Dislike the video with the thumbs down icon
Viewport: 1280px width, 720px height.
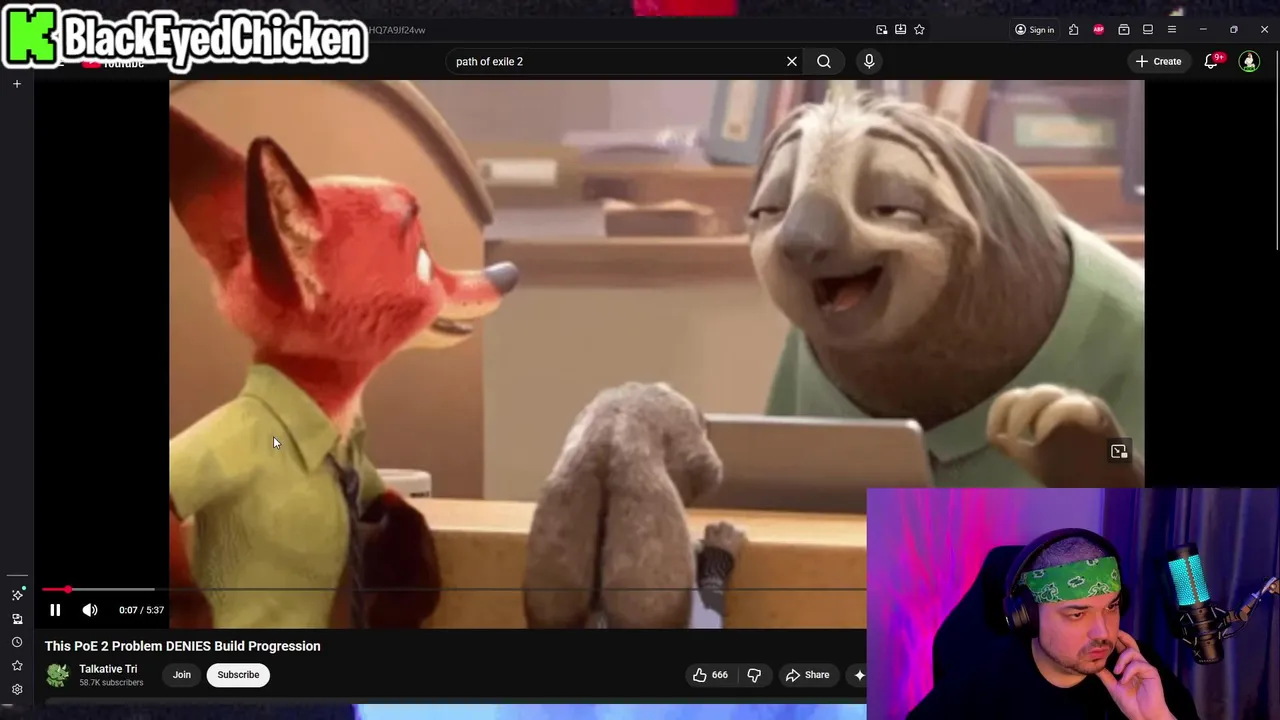point(754,675)
